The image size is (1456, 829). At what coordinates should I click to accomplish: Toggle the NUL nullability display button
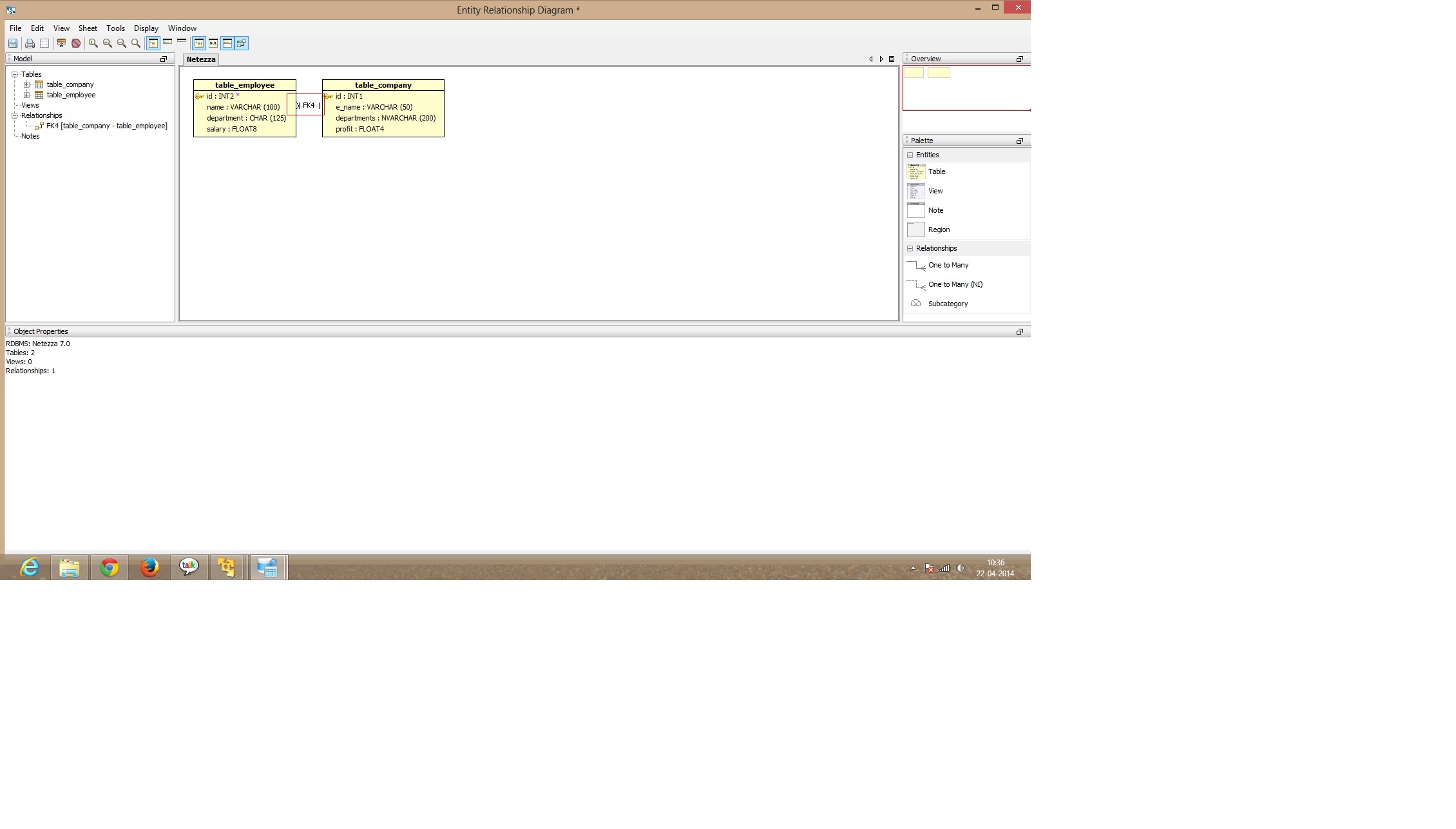click(x=213, y=43)
